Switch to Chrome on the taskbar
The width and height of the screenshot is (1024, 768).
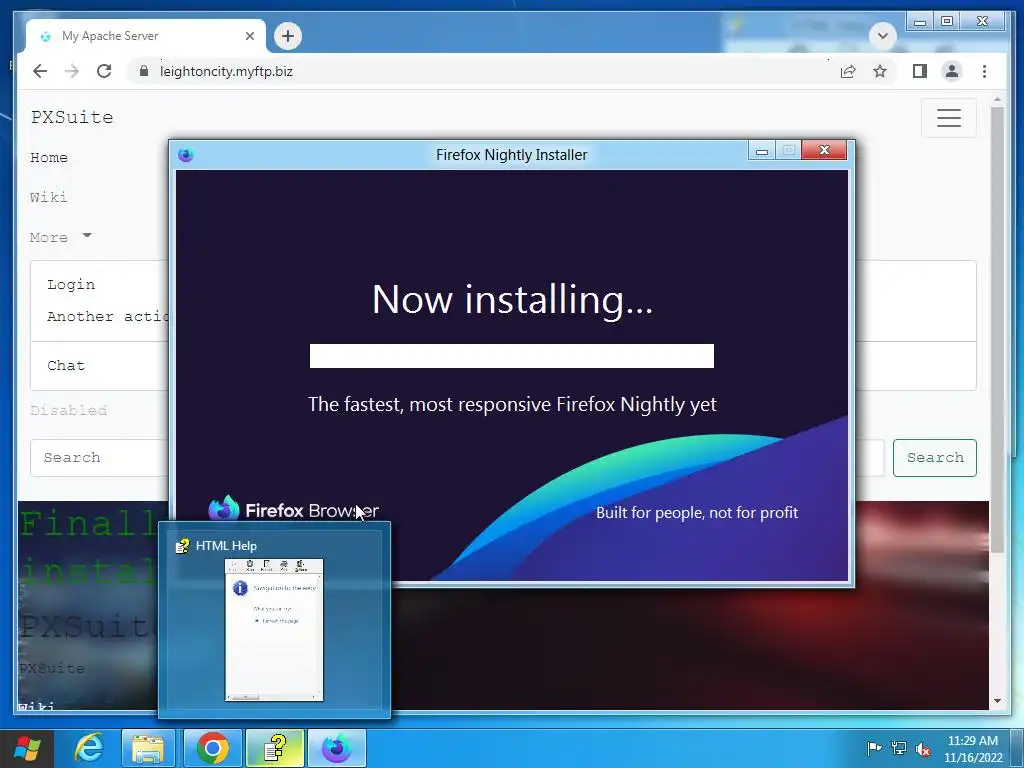[213, 748]
